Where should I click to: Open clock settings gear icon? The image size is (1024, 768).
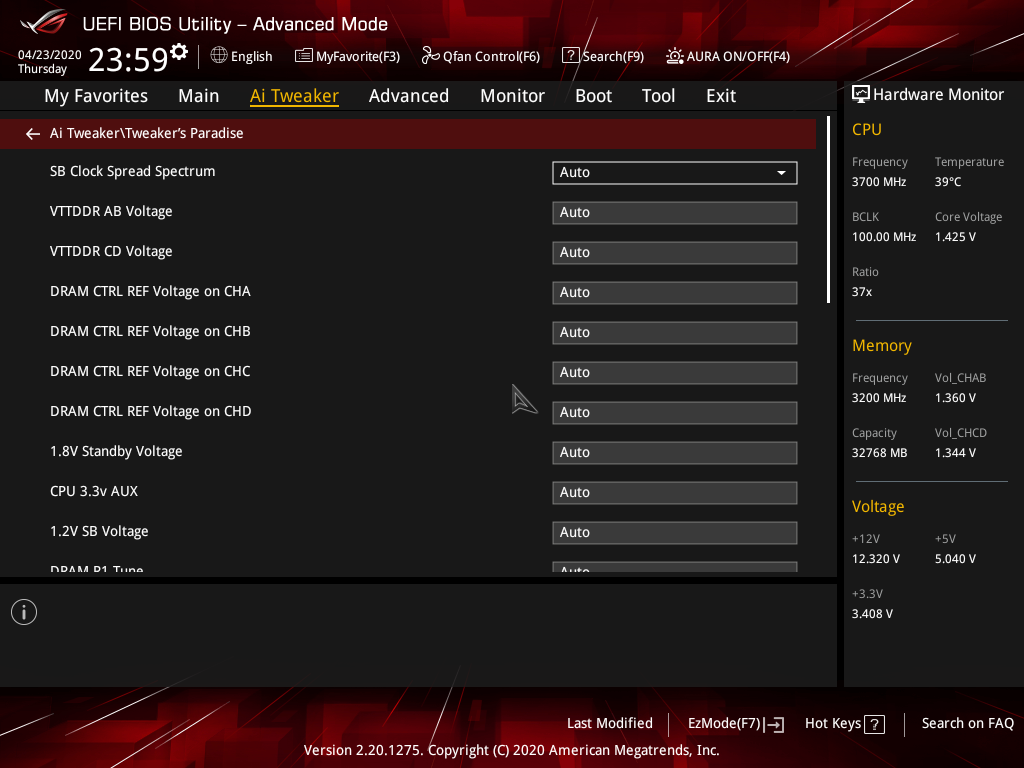click(x=179, y=51)
